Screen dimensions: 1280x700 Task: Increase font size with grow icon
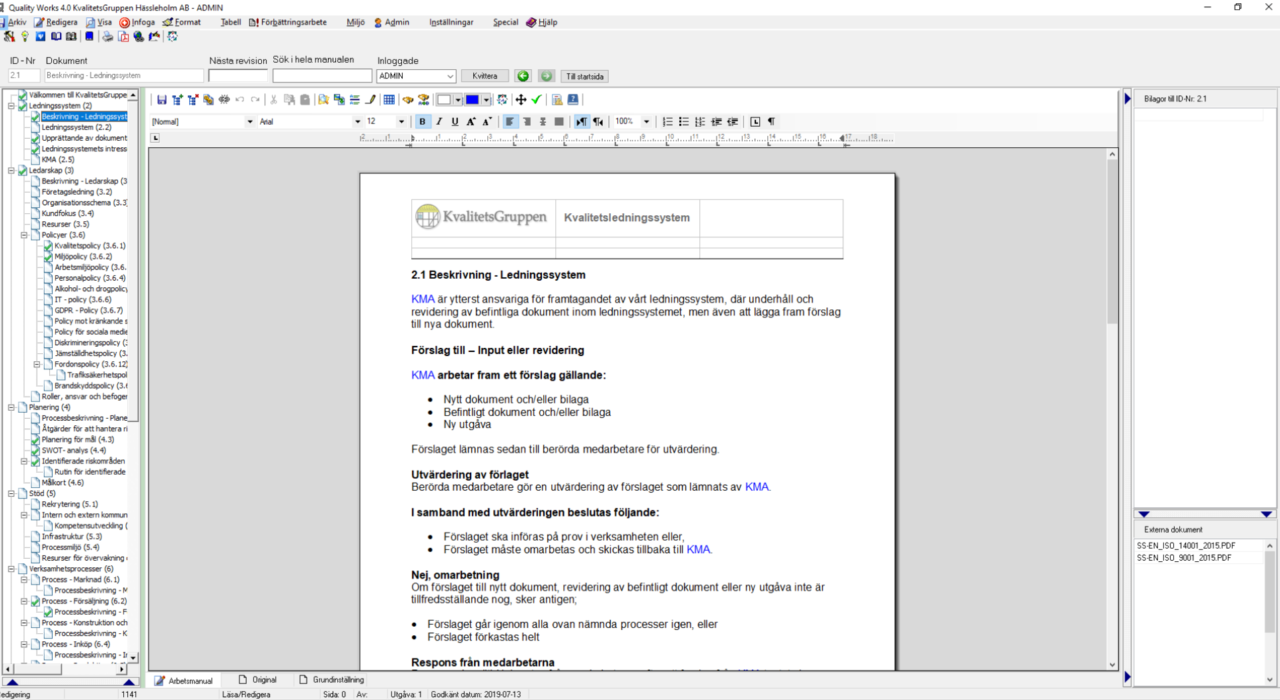471,121
